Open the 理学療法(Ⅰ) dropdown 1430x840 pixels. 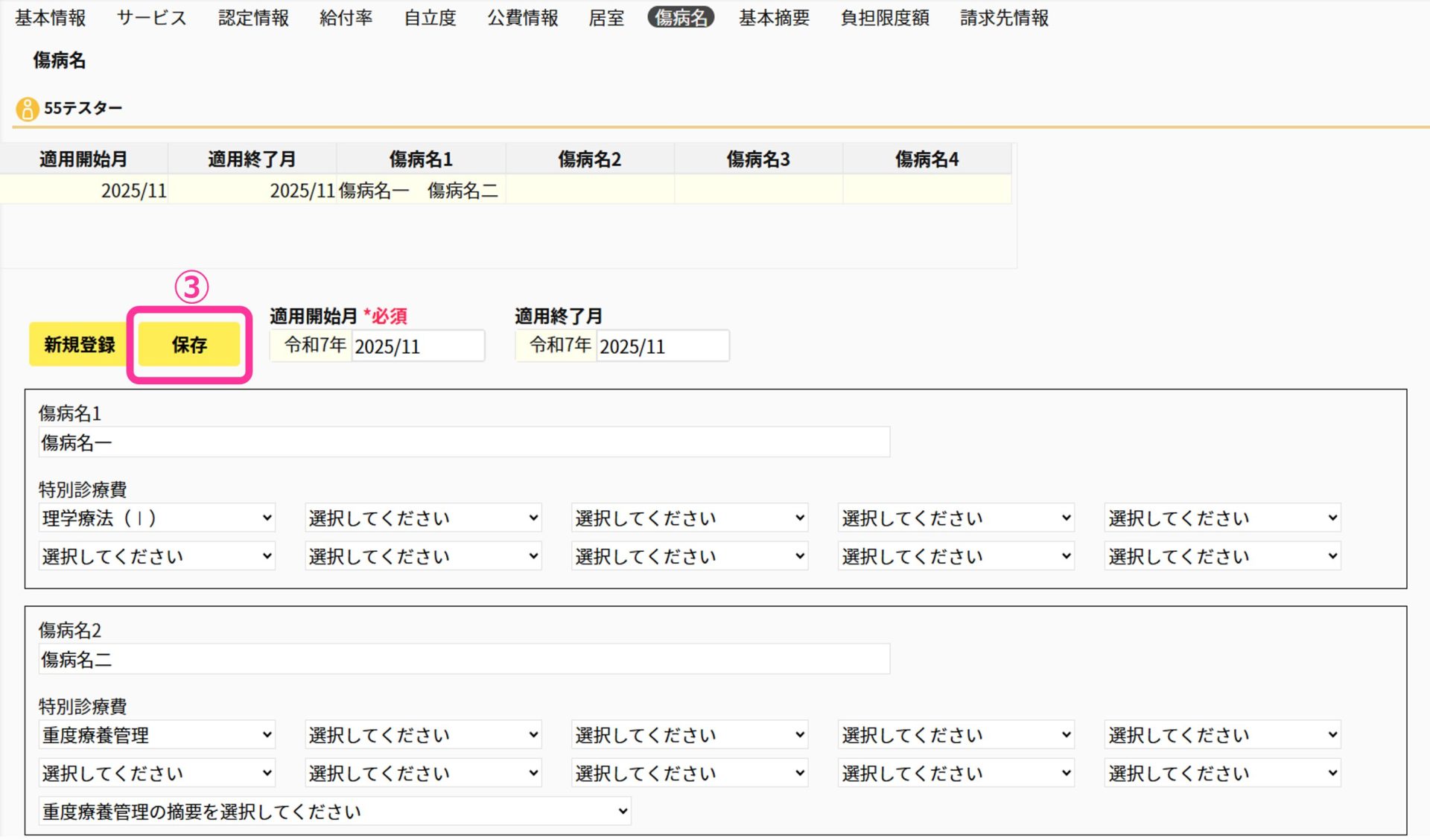[x=157, y=518]
